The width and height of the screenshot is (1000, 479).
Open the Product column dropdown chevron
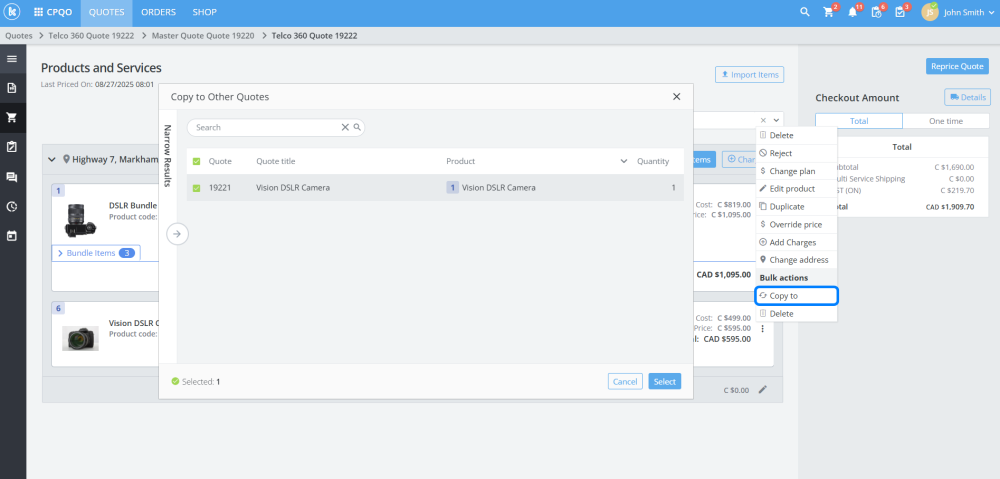coord(624,161)
